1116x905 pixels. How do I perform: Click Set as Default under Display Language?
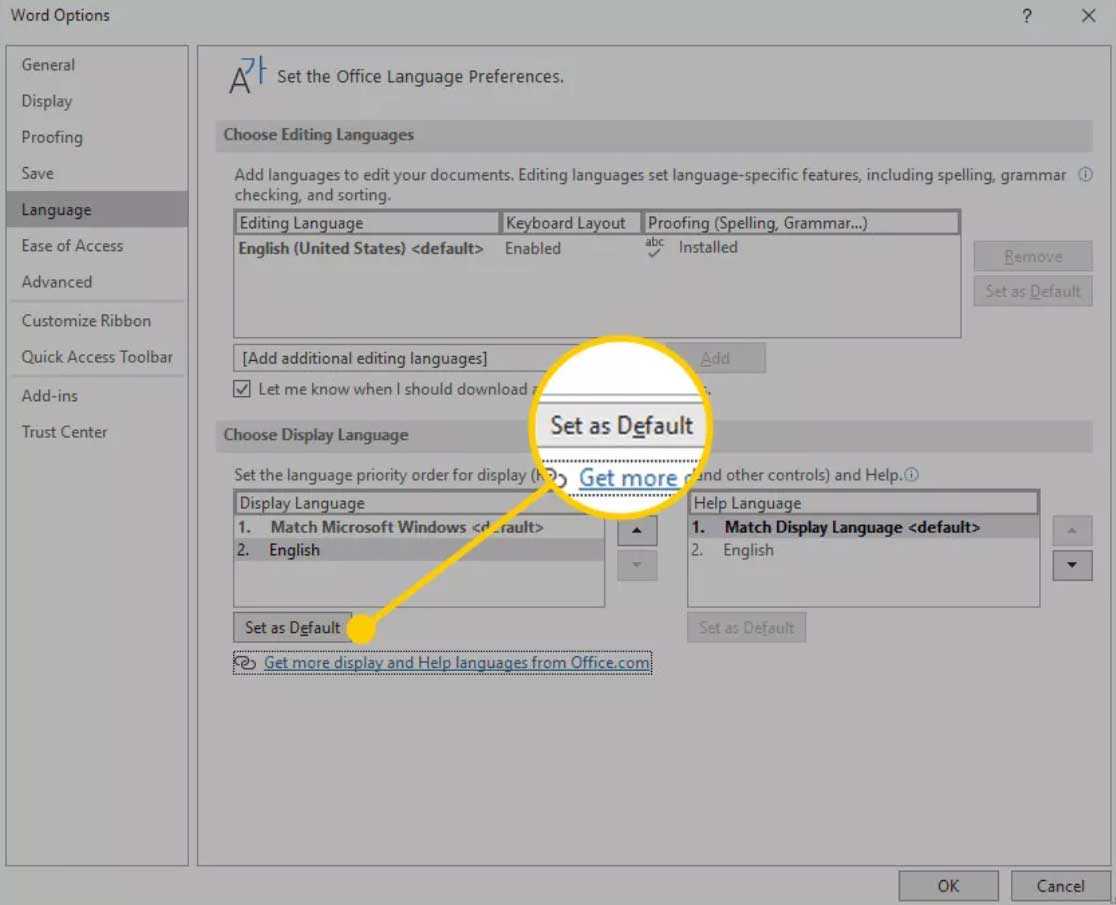[293, 628]
